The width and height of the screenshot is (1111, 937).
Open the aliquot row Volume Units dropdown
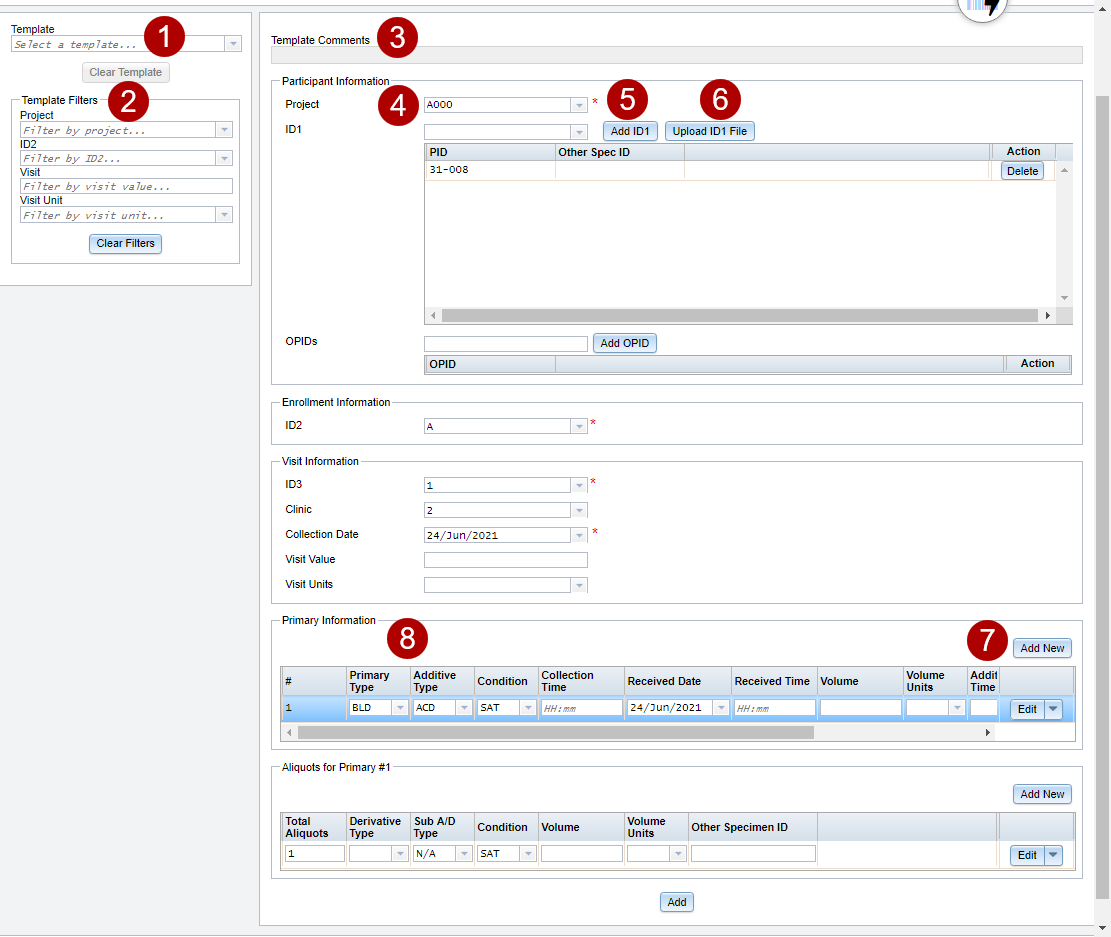pos(678,853)
